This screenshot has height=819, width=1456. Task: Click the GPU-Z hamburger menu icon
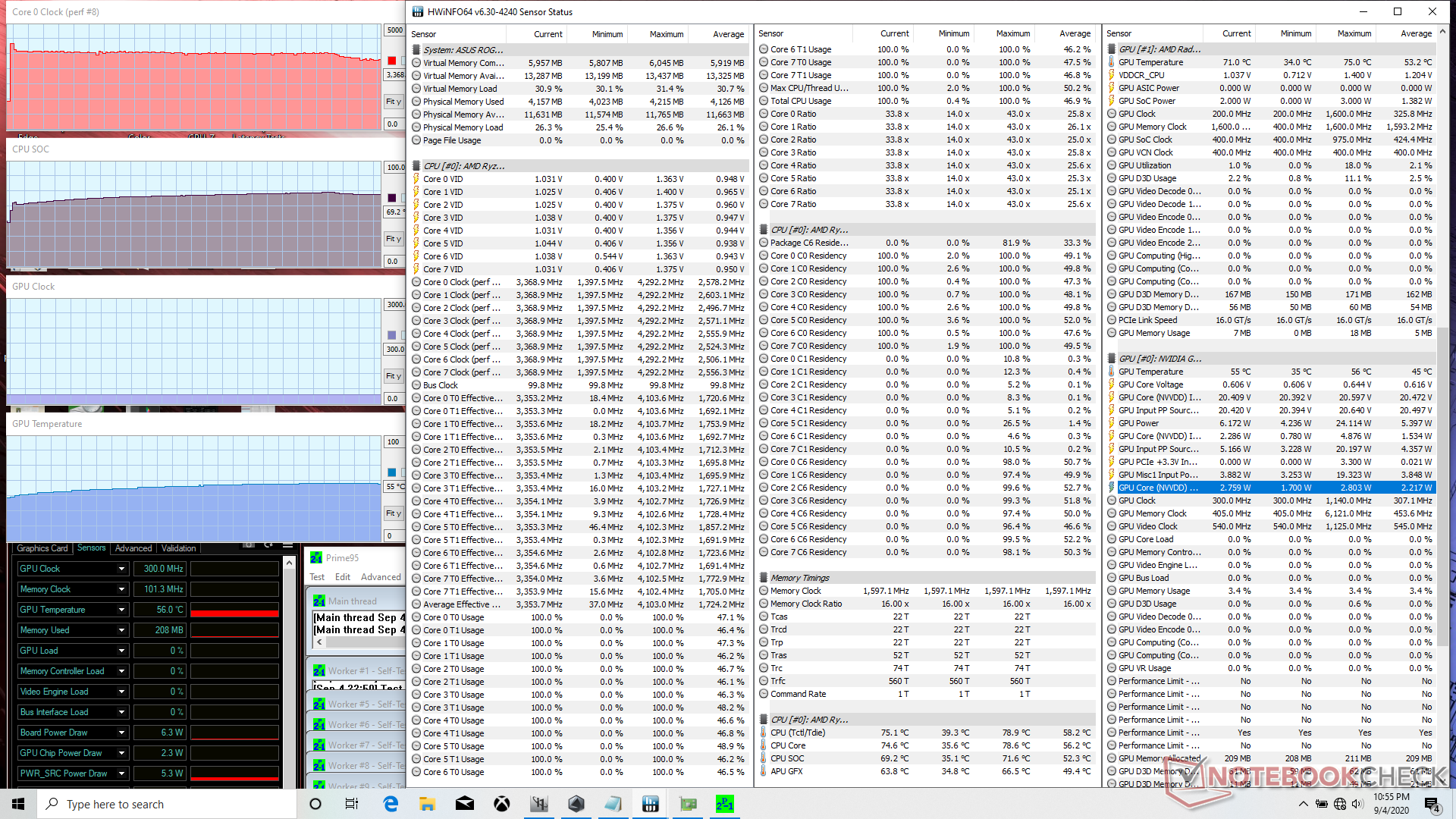coord(287,545)
